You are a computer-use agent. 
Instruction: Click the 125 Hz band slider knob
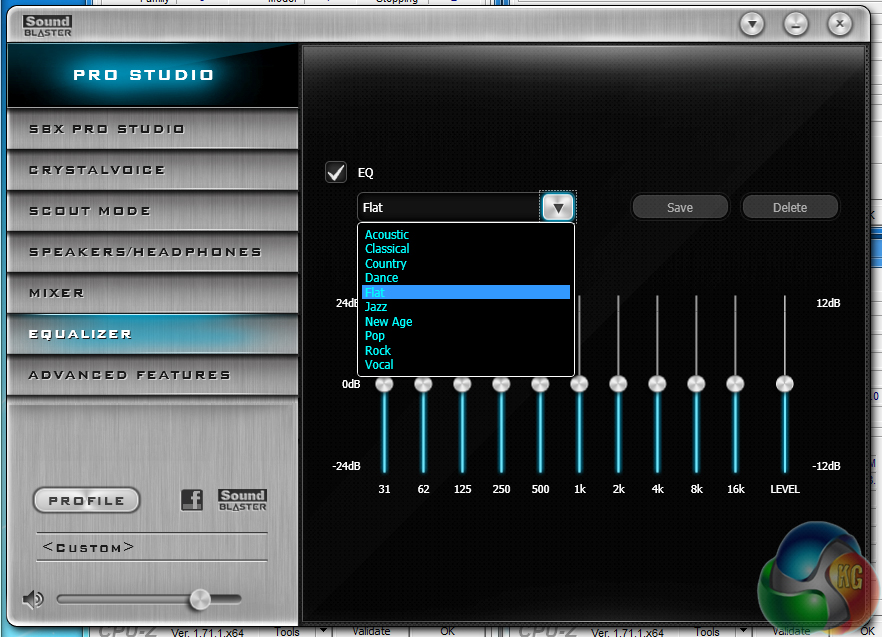pos(462,384)
